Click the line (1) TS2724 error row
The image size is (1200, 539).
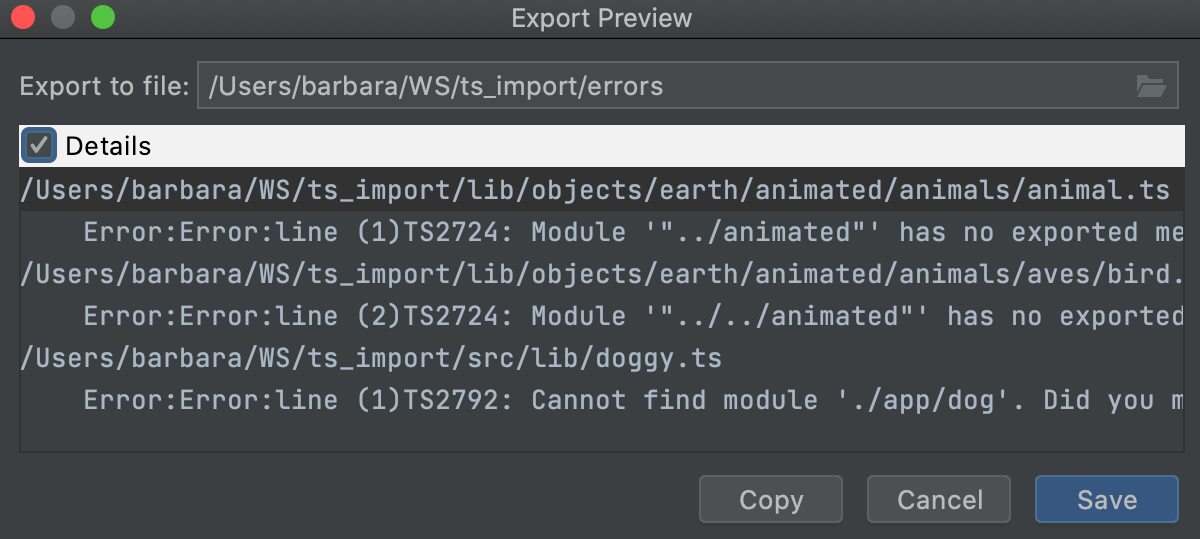630,232
